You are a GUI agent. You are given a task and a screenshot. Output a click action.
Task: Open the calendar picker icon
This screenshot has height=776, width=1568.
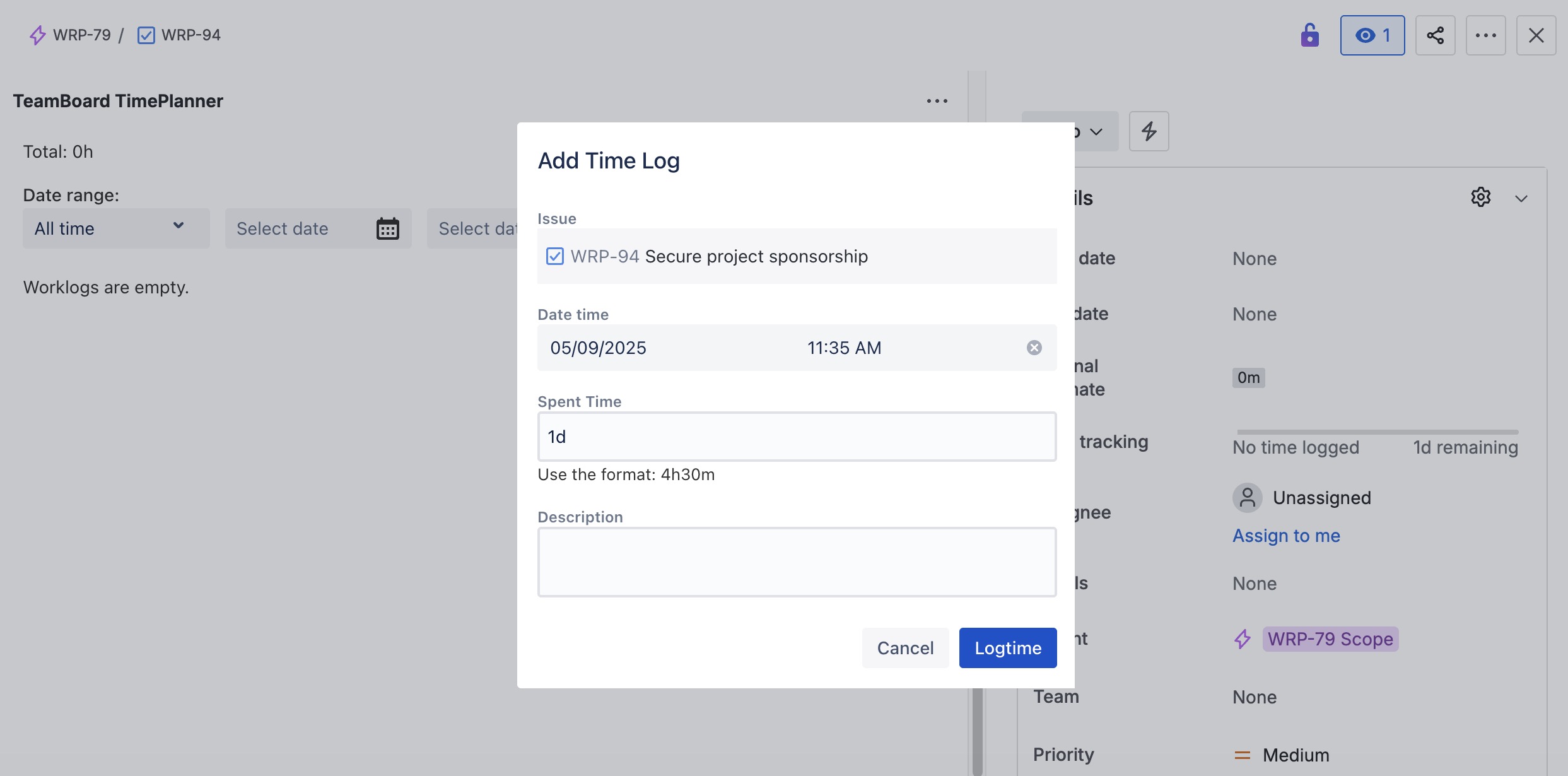[387, 228]
